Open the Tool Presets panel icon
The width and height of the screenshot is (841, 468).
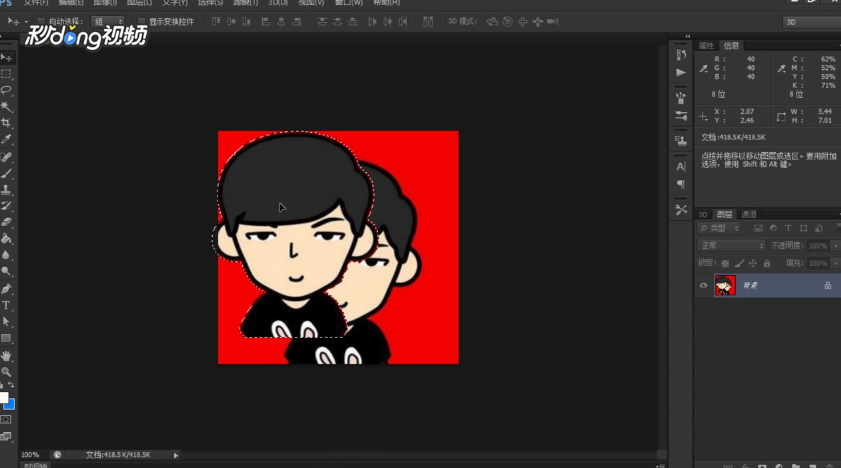pyautogui.click(x=681, y=210)
